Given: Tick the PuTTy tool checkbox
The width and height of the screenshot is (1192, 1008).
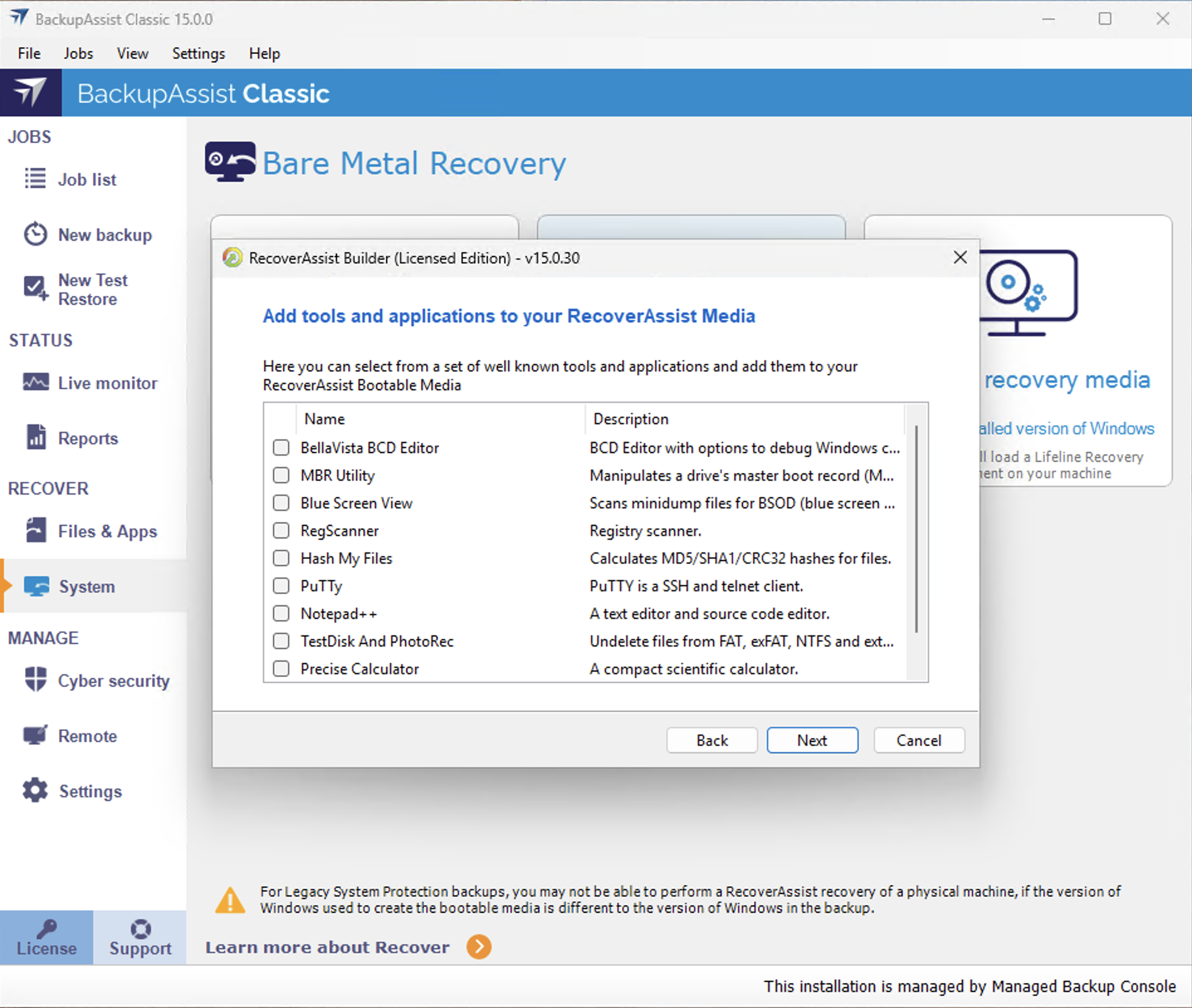Looking at the screenshot, I should click(281, 586).
